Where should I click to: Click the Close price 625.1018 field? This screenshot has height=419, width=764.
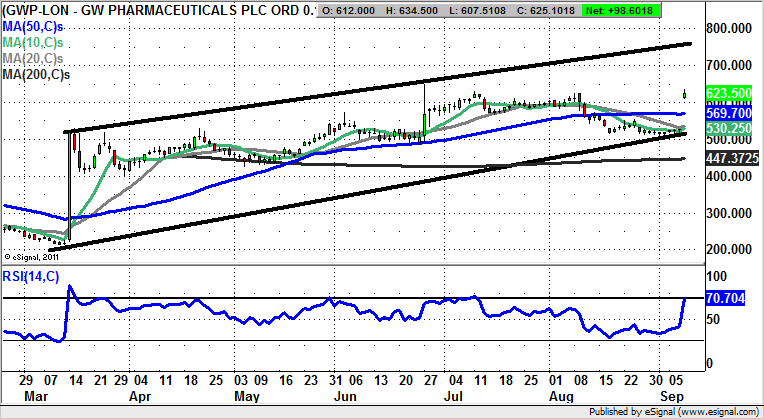click(587, 9)
